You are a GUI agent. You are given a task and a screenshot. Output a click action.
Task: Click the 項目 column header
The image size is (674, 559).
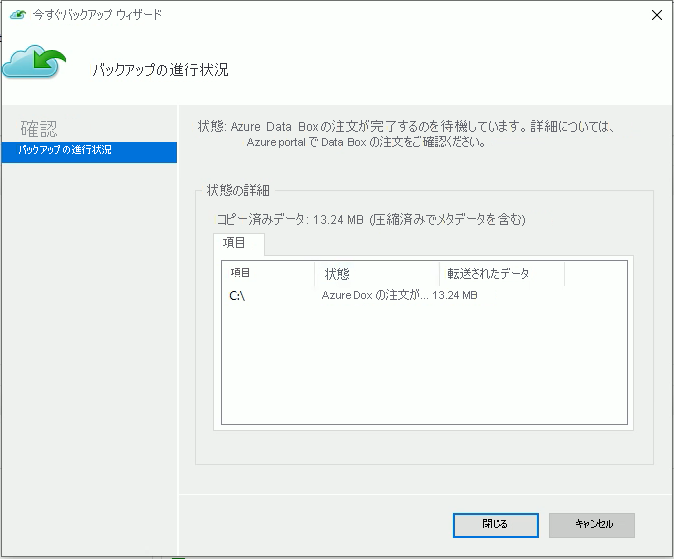[x=268, y=273]
